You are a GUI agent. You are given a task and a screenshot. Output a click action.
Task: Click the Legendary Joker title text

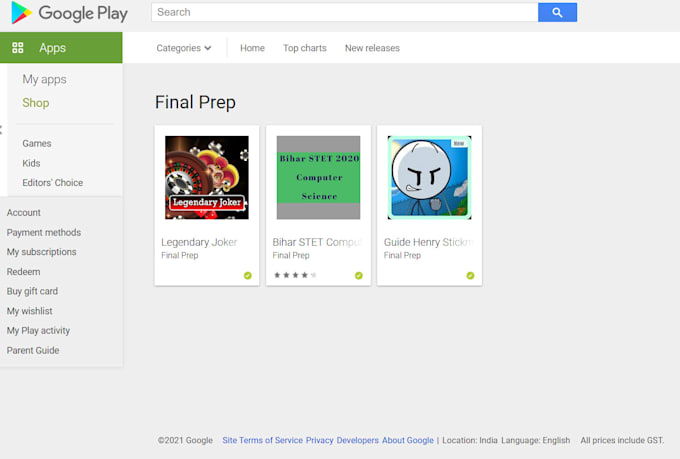coord(199,242)
